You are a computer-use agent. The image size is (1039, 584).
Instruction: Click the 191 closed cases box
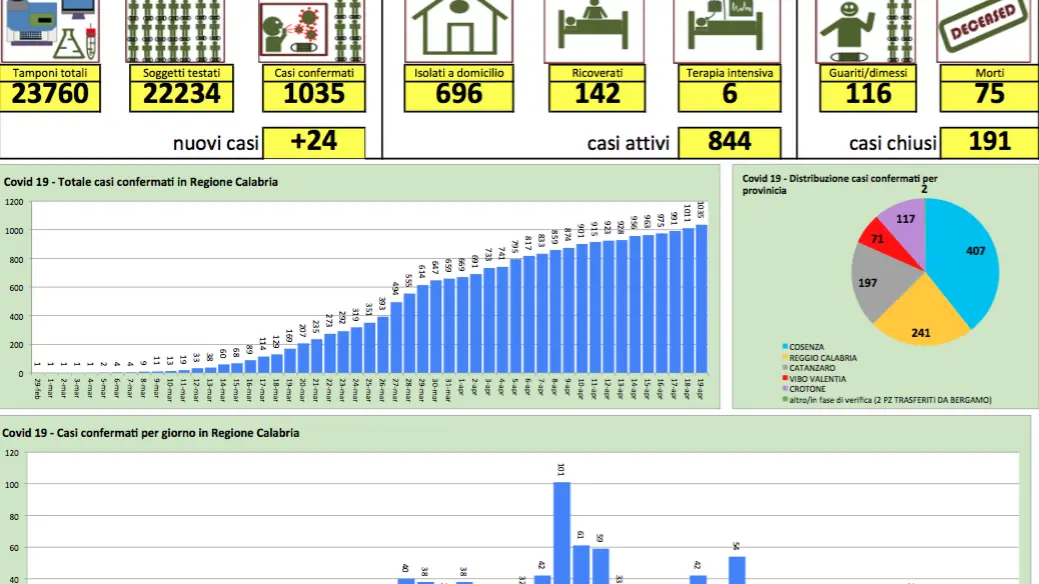tap(989, 142)
